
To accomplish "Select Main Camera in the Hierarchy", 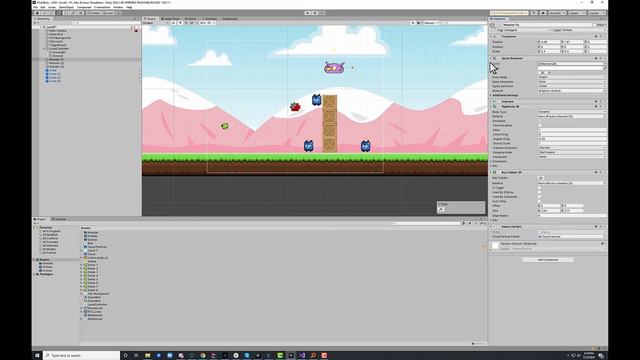I will [58, 31].
